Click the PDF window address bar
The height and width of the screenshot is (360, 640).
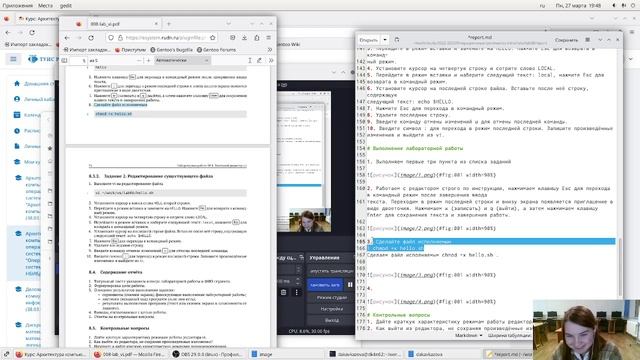(163, 38)
